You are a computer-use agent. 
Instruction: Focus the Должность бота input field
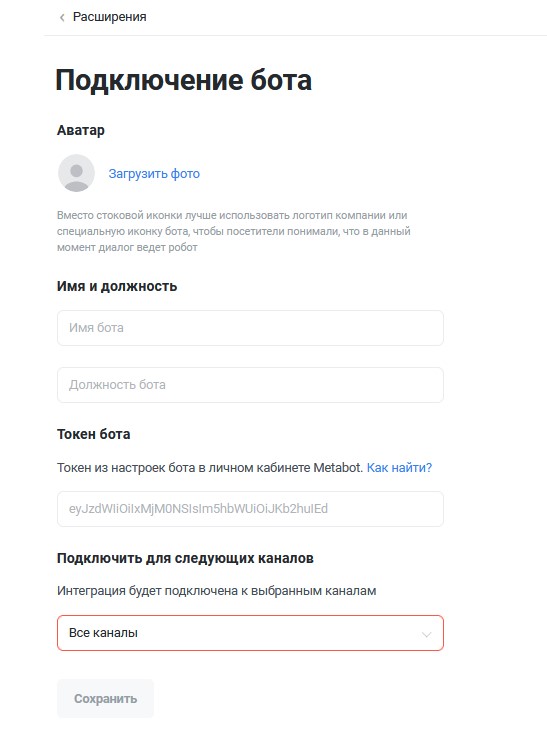tap(250, 385)
